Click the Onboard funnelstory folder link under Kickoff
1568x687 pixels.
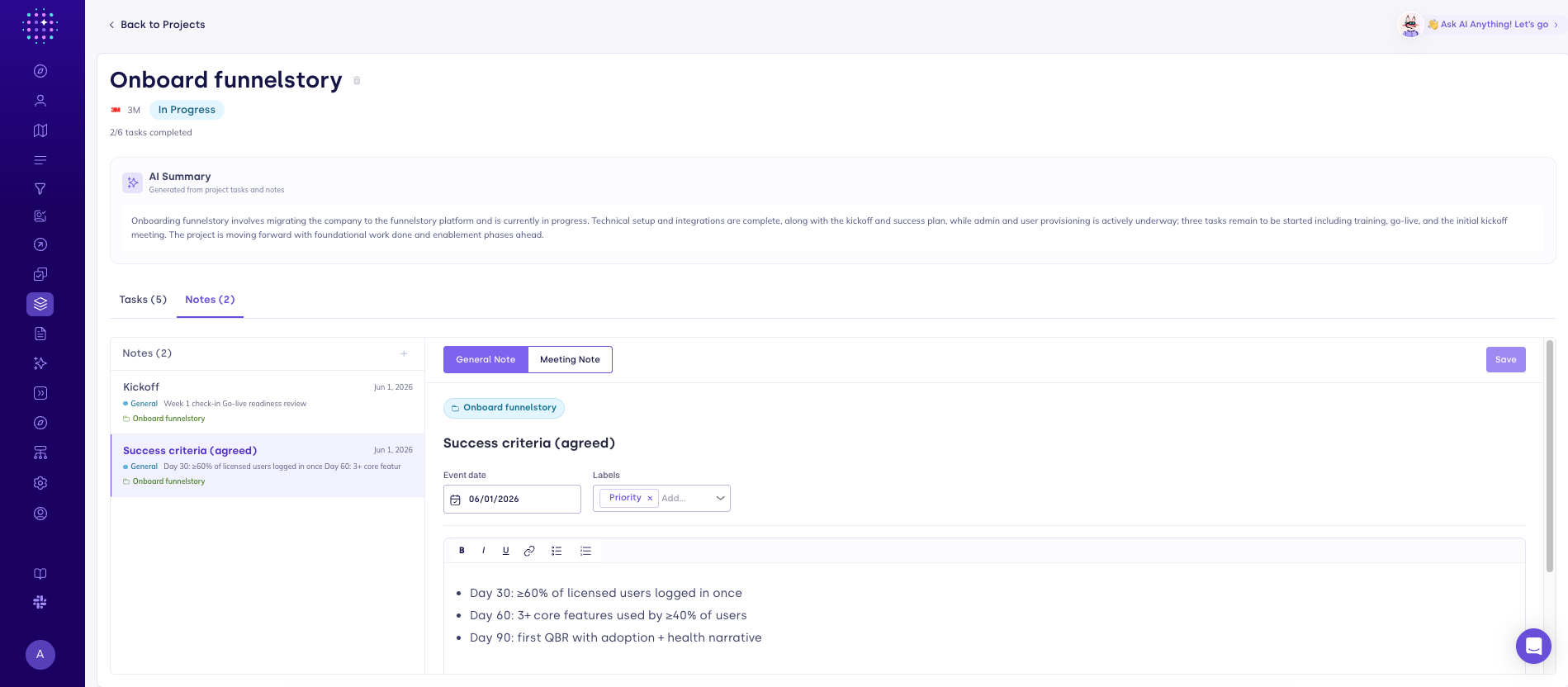coord(168,419)
